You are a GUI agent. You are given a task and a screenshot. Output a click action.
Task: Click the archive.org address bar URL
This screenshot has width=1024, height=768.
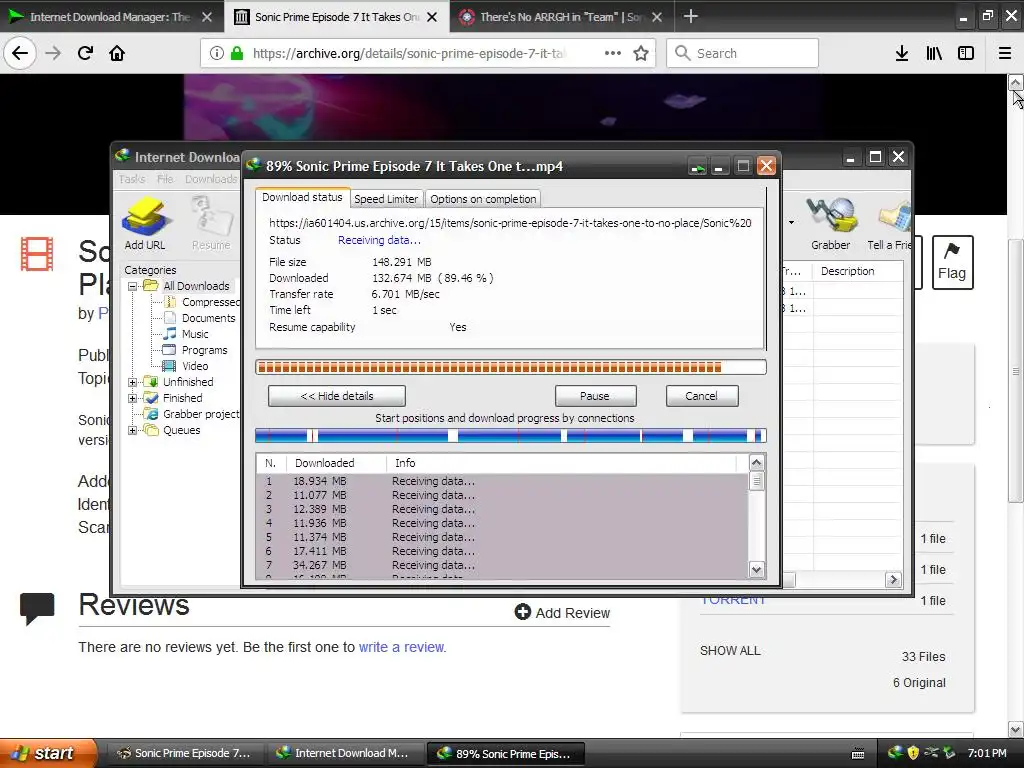click(x=409, y=53)
